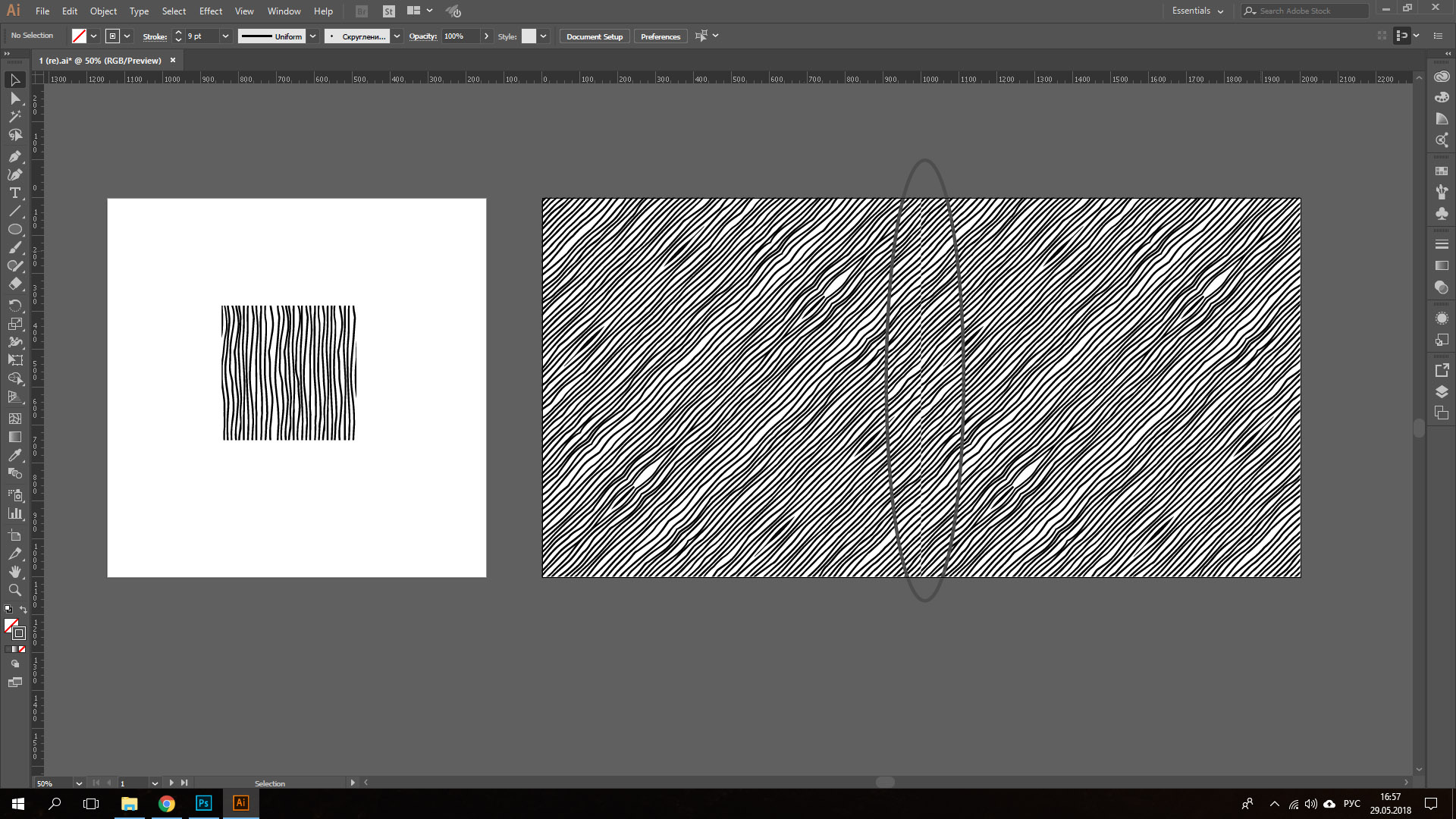Select the Type tool
This screenshot has width=1456, height=819.
point(14,193)
